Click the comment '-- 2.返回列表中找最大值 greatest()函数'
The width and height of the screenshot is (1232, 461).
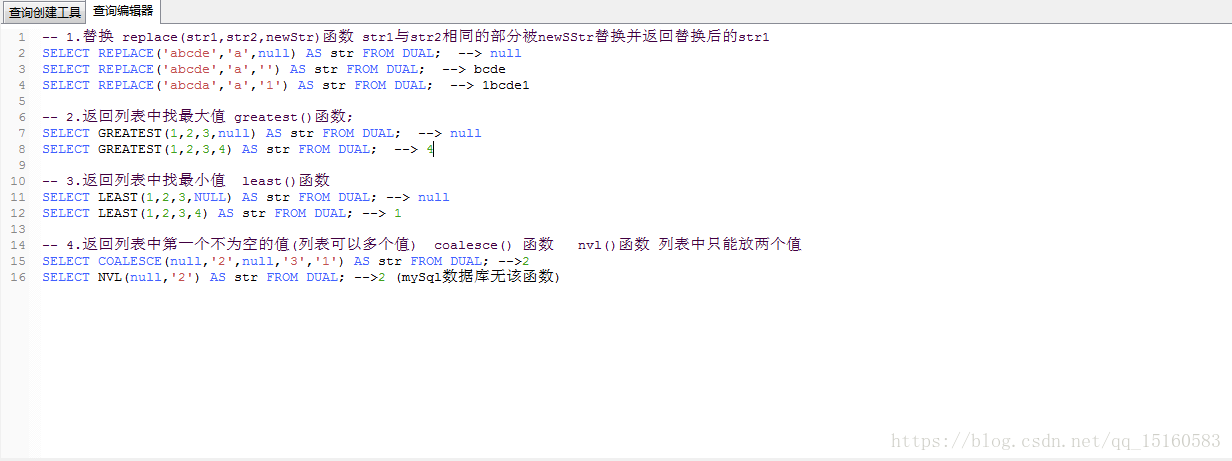198,117
